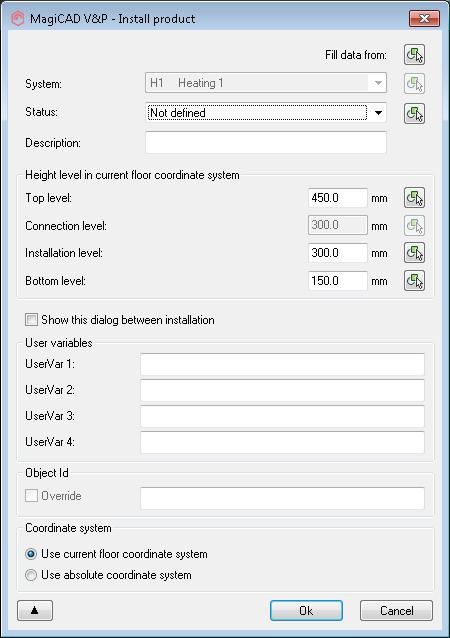Click the 'Description:' label
The height and width of the screenshot is (638, 450).
pos(53,143)
